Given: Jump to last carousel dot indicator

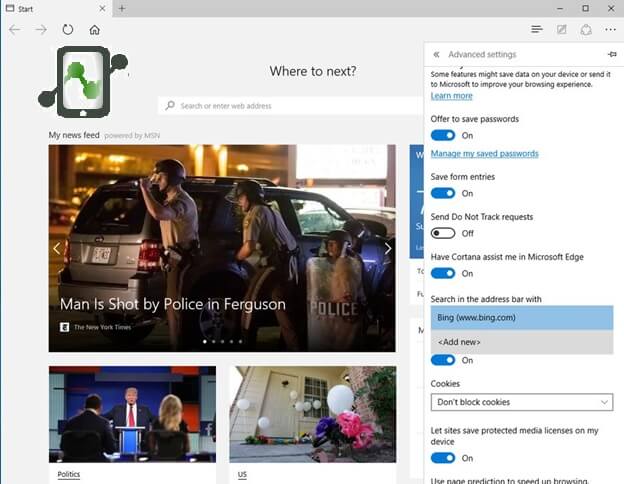Looking at the screenshot, I should [x=240, y=342].
